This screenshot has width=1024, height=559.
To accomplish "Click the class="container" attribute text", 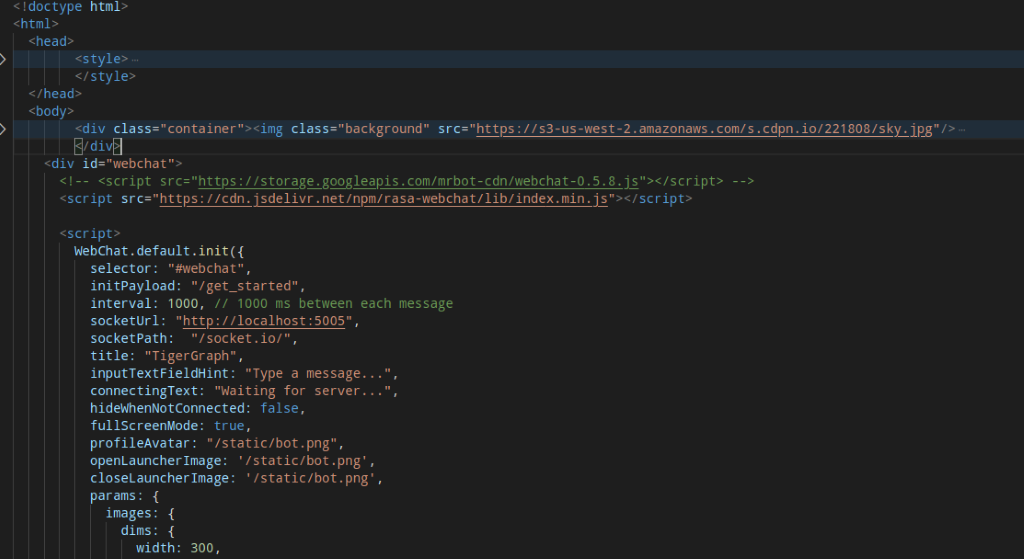I will (x=178, y=129).
